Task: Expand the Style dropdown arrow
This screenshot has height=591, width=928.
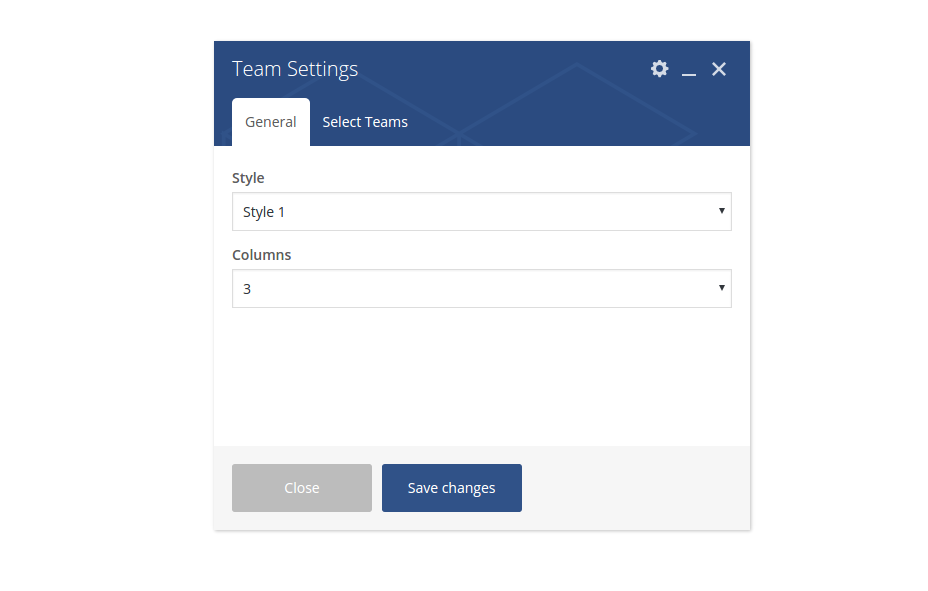Action: coord(721,211)
